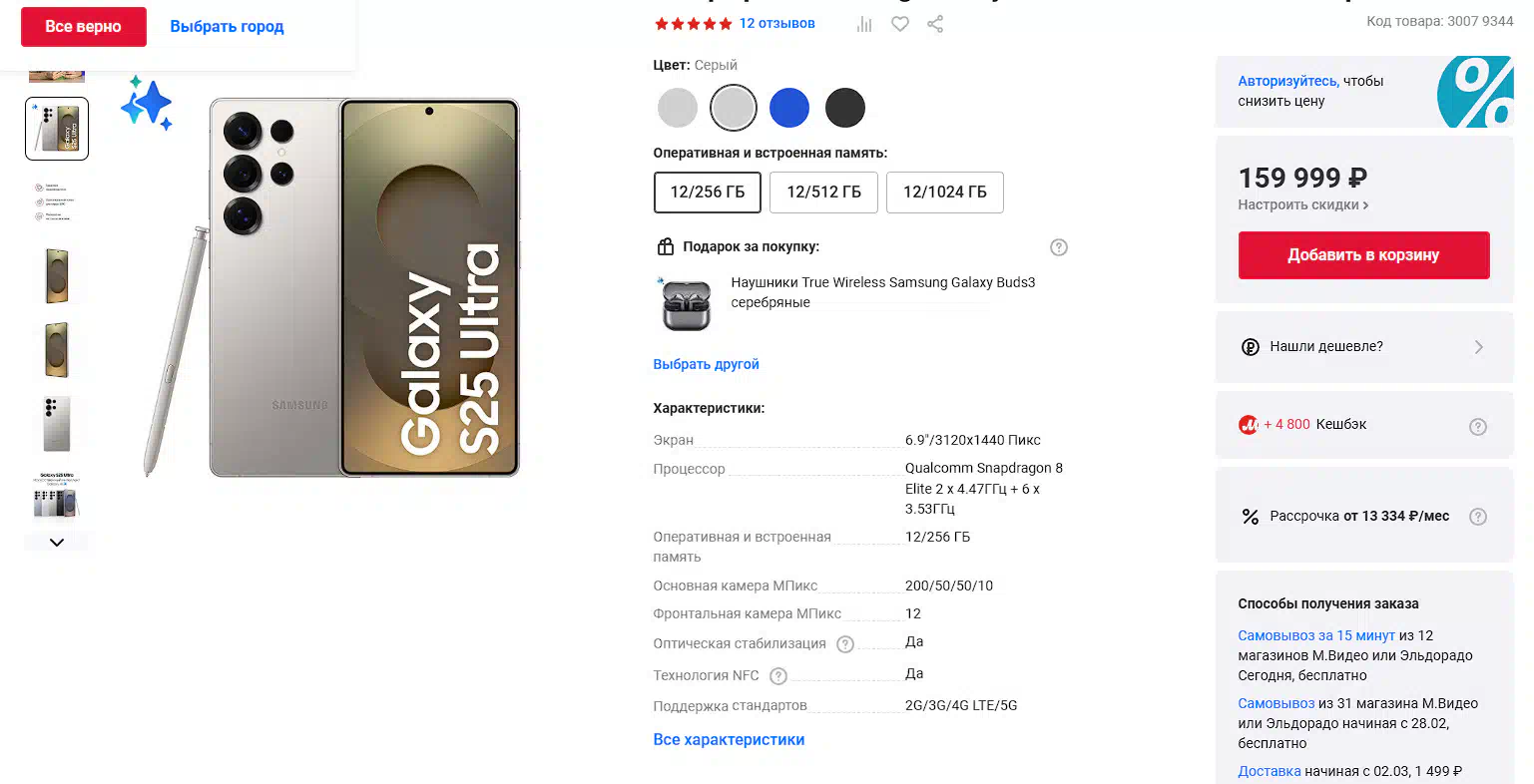Screen dimensions: 1534x784
Task: Open cashback help question icon
Action: [1478, 427]
